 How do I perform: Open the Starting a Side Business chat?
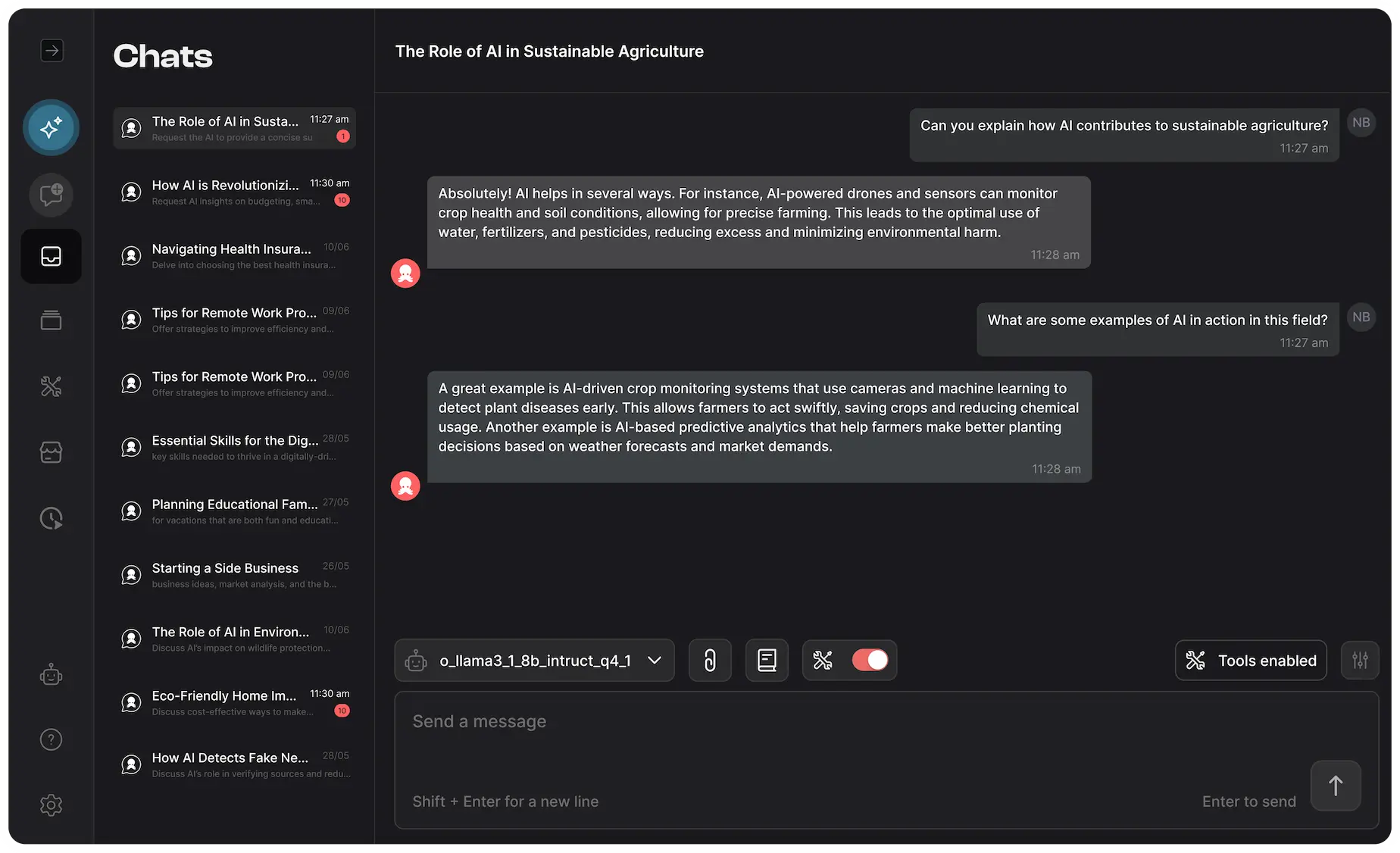click(234, 575)
